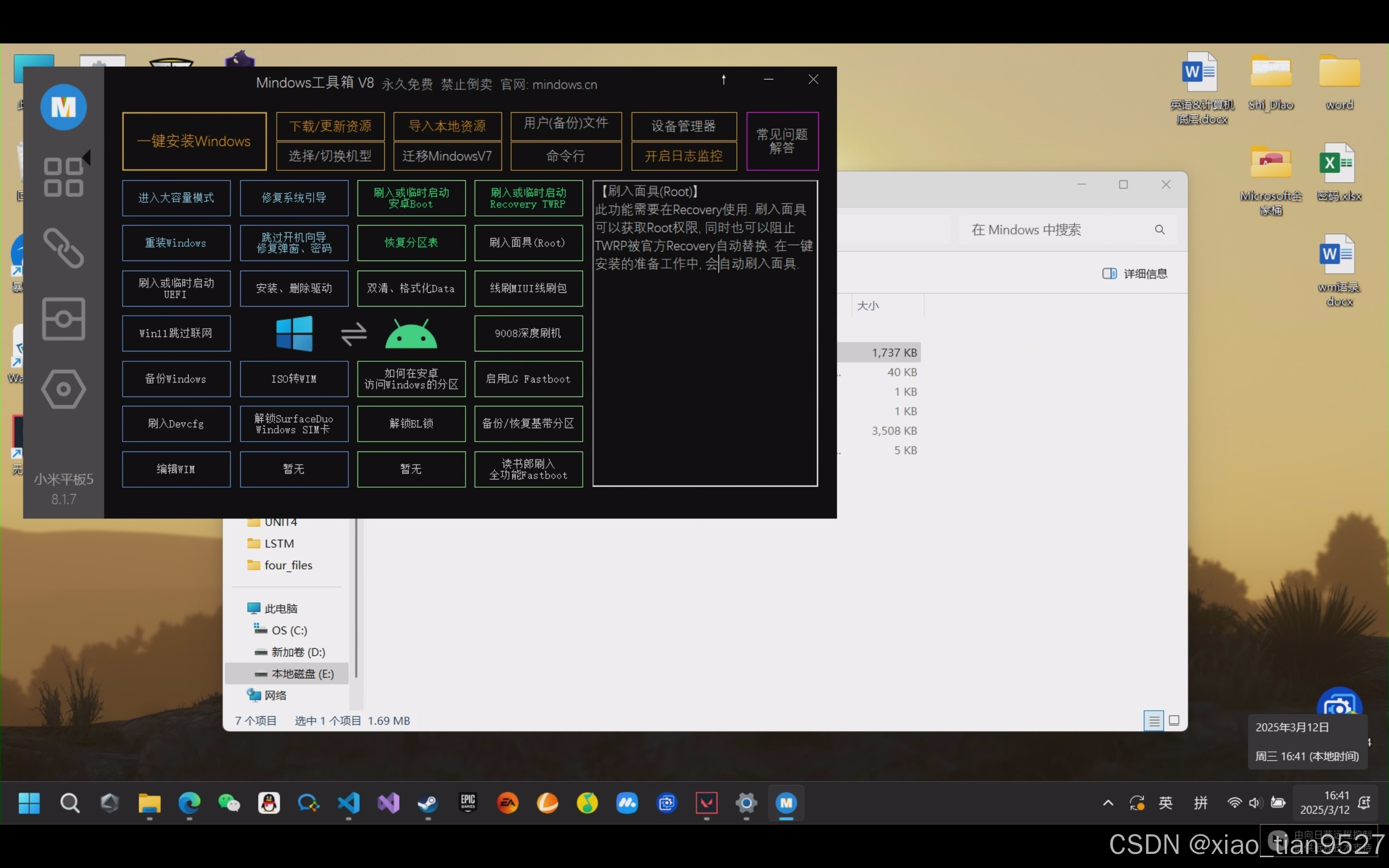The height and width of the screenshot is (868, 1389).
Task: Select the chain link sidebar icon
Action: [63, 248]
